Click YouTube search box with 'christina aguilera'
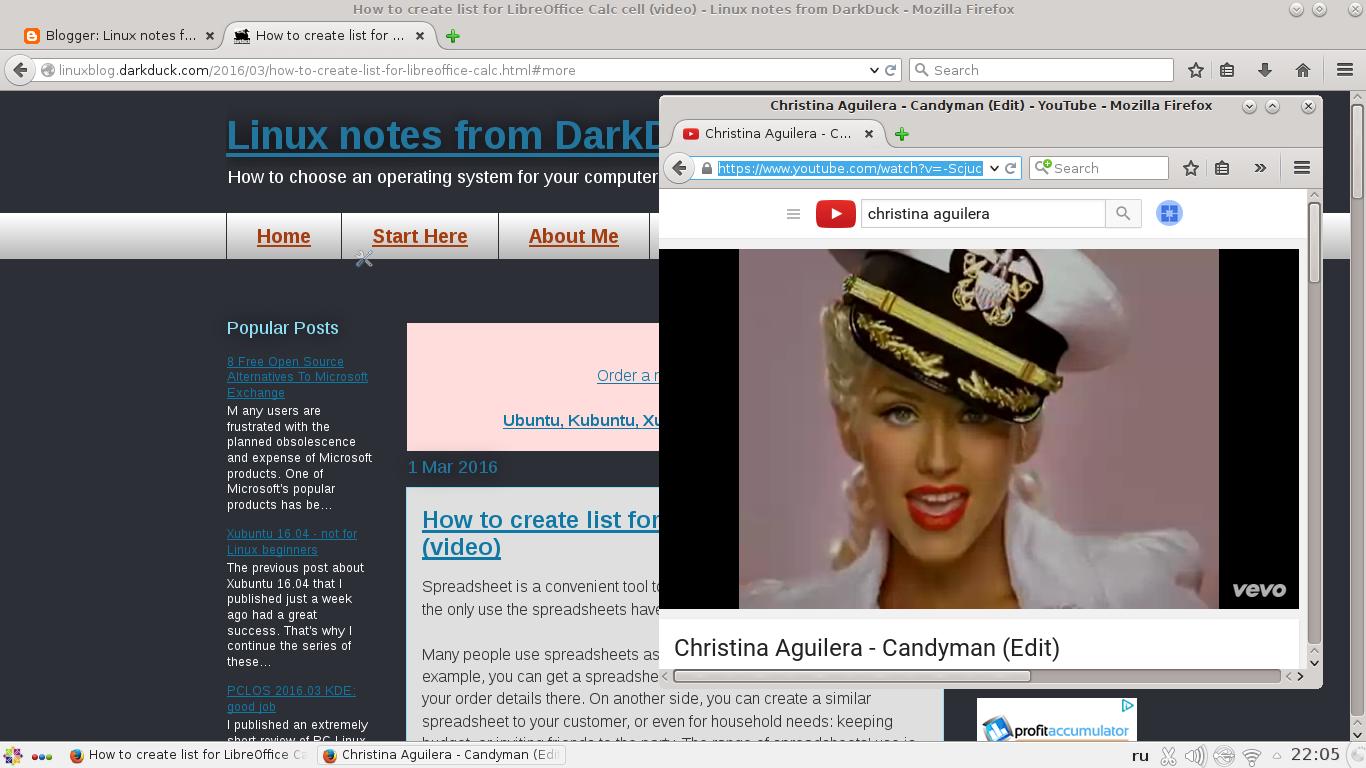1366x768 pixels. point(983,214)
